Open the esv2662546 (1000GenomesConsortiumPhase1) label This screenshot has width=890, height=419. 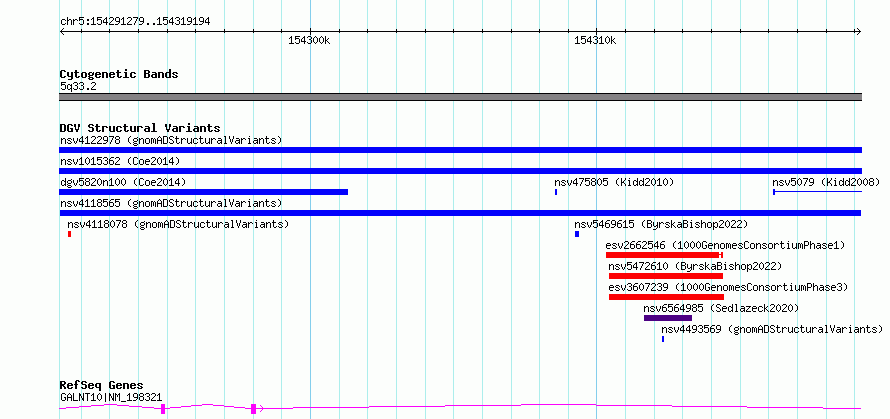(725, 245)
